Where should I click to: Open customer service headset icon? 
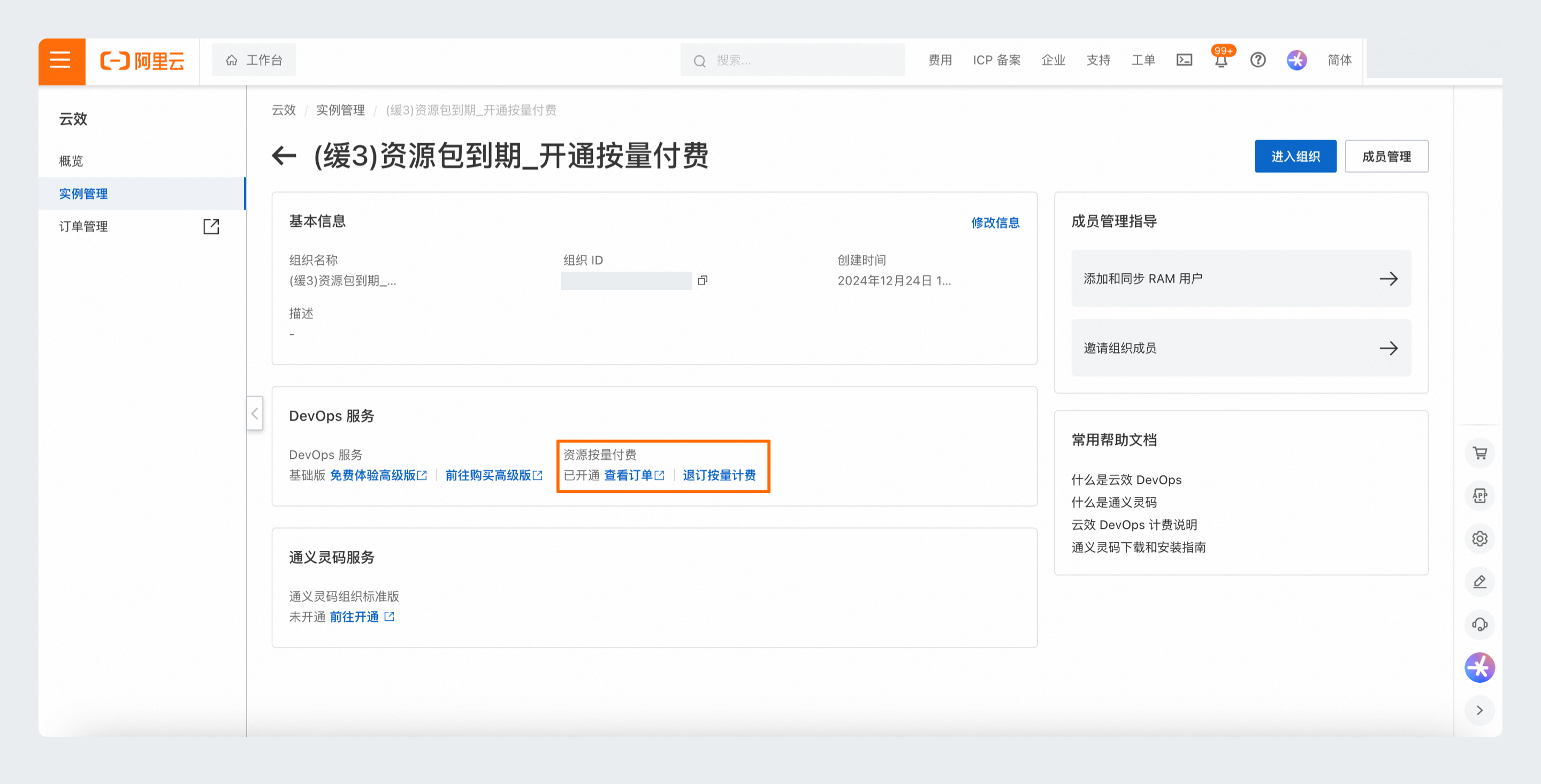coord(1479,624)
